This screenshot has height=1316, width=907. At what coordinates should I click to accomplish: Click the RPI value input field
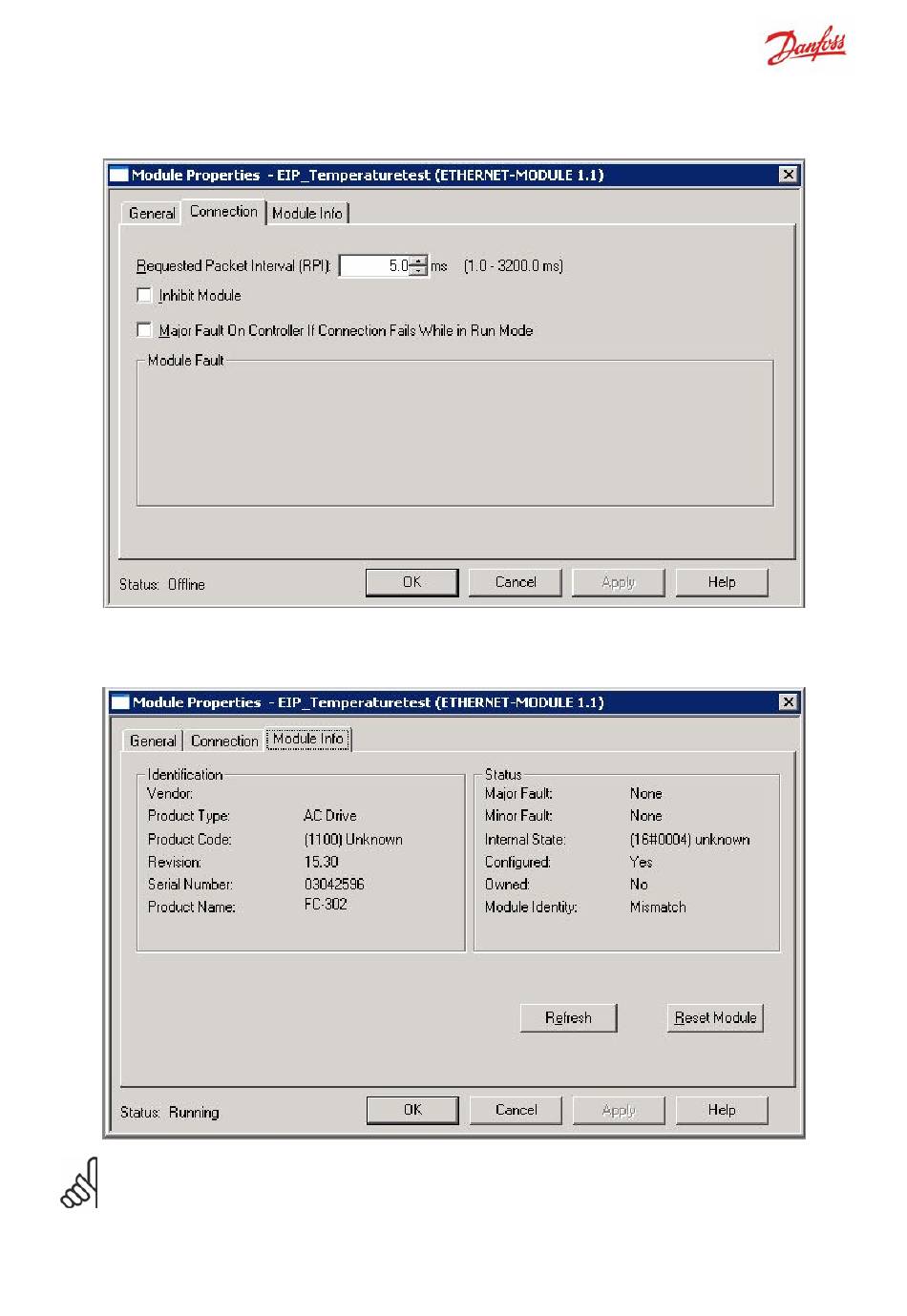(374, 266)
